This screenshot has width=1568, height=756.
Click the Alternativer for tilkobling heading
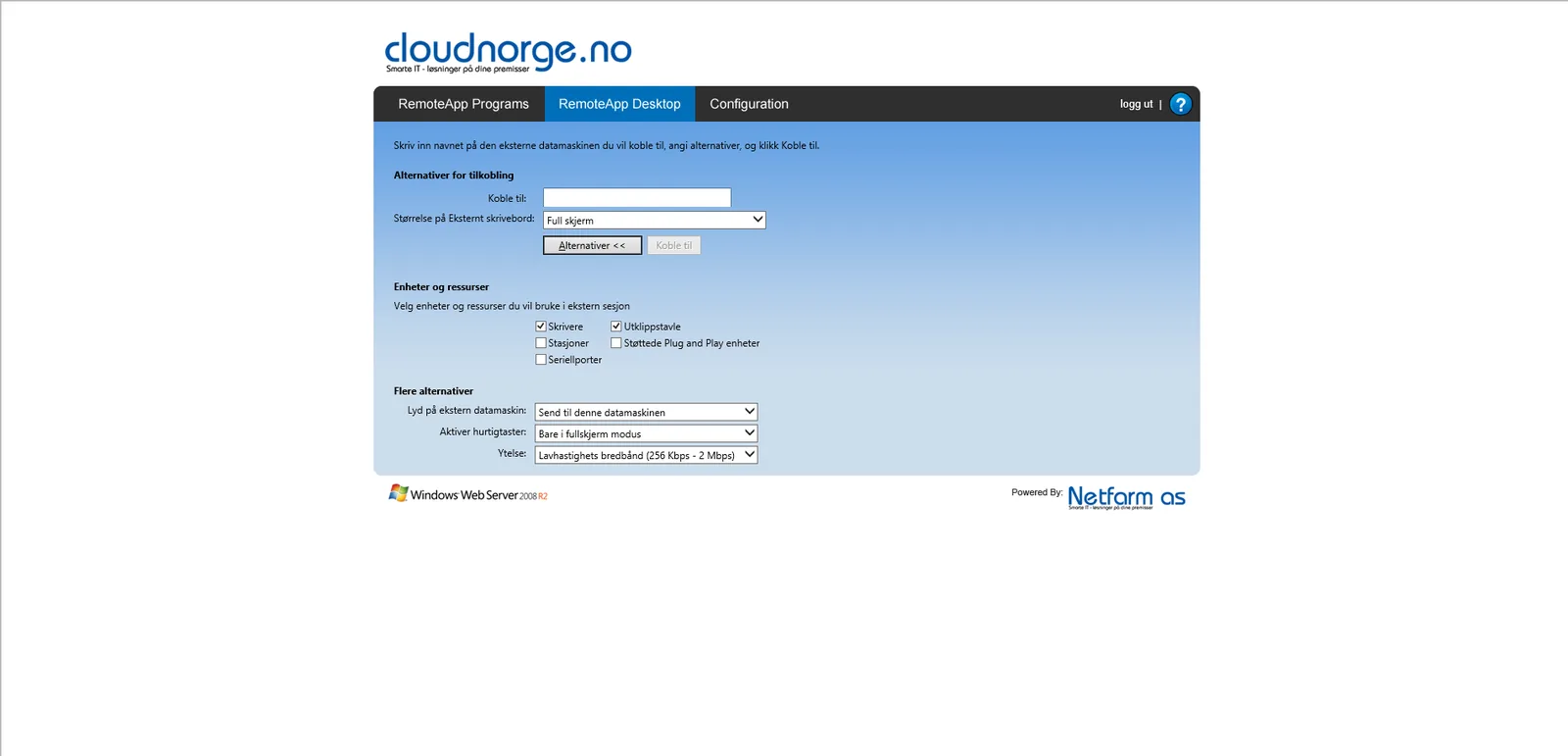click(x=454, y=176)
